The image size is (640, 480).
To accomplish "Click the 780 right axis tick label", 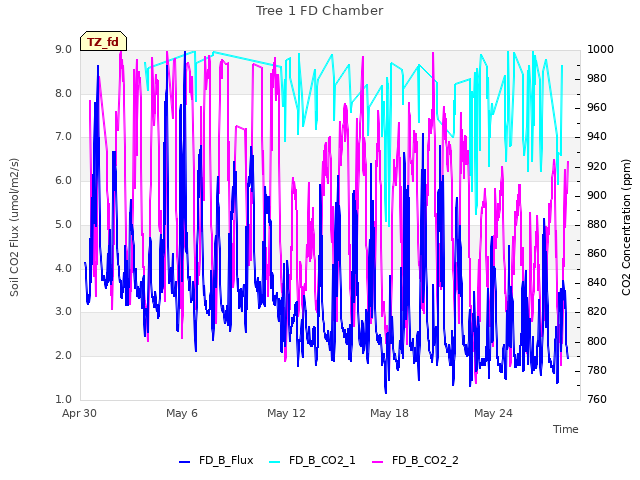I will (x=597, y=371).
